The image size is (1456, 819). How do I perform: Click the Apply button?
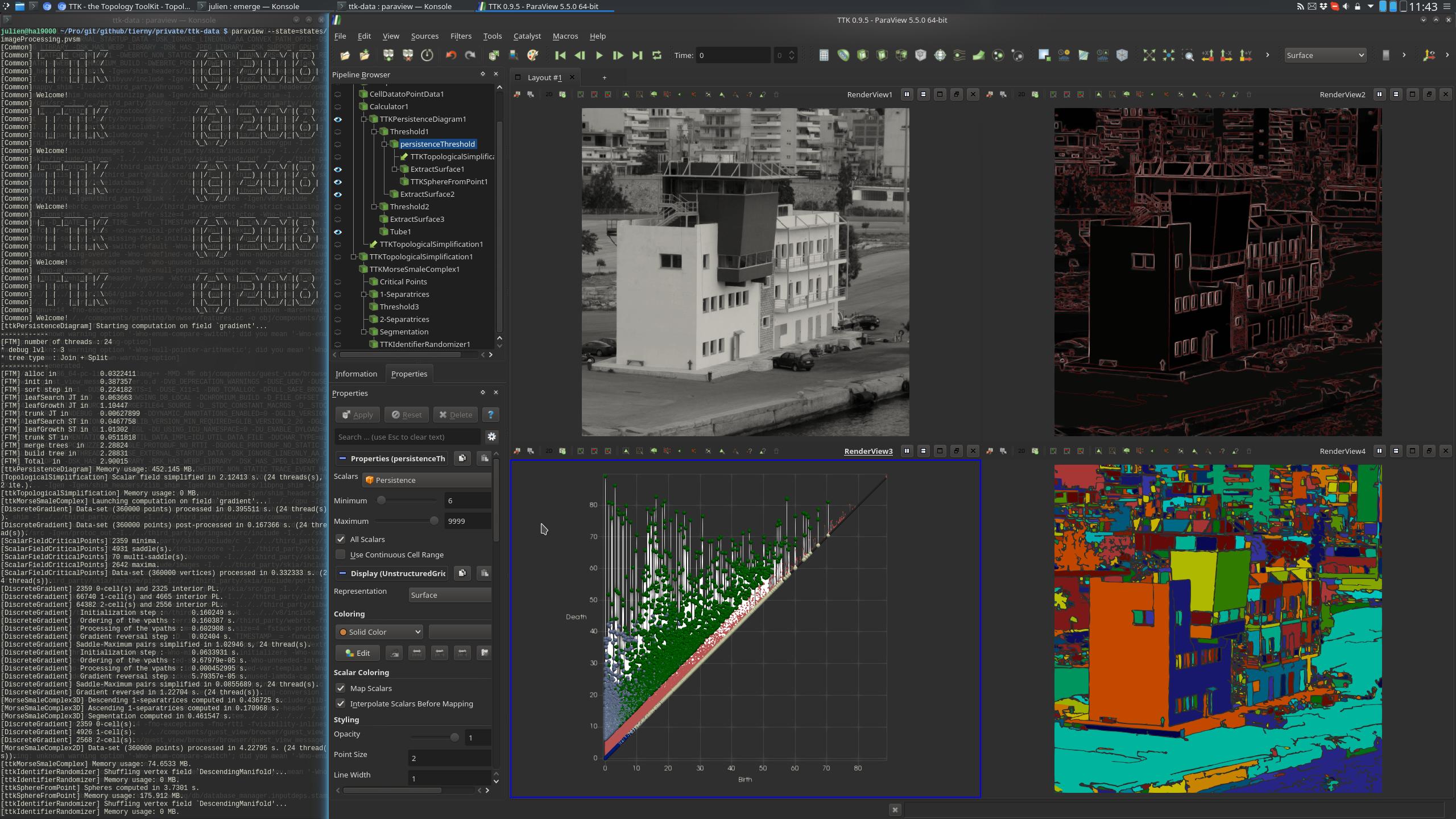[x=358, y=415]
